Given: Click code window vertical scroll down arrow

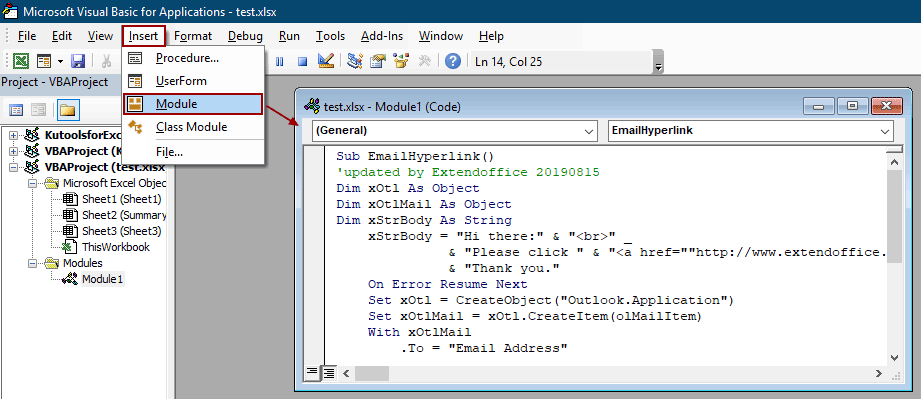Looking at the screenshot, I should pos(894,358).
